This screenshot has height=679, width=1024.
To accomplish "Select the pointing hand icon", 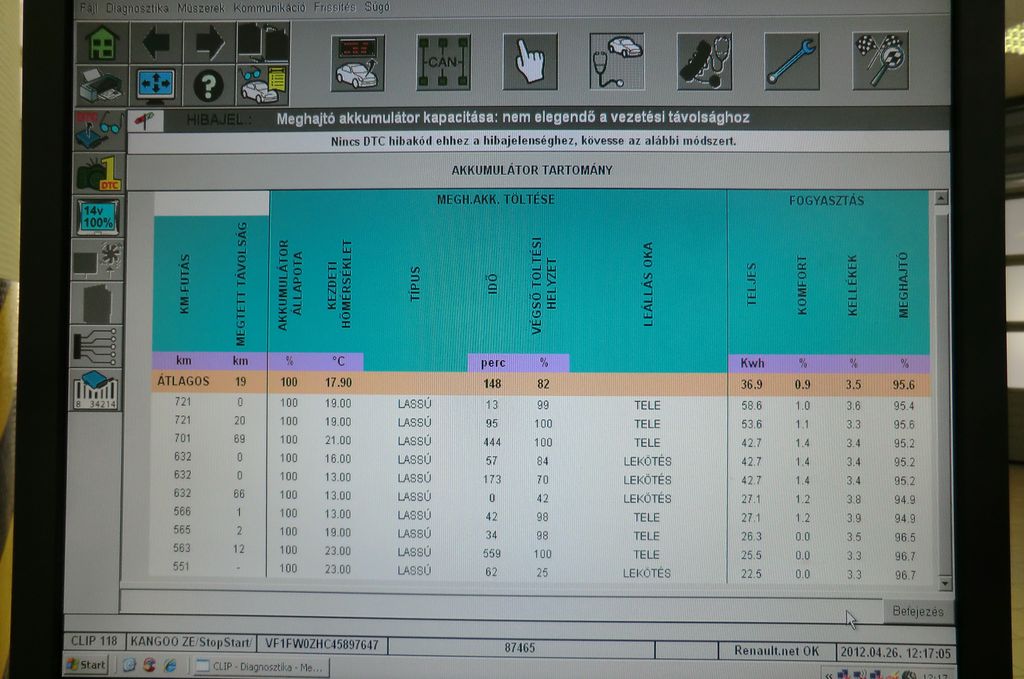I will pyautogui.click(x=530, y=62).
